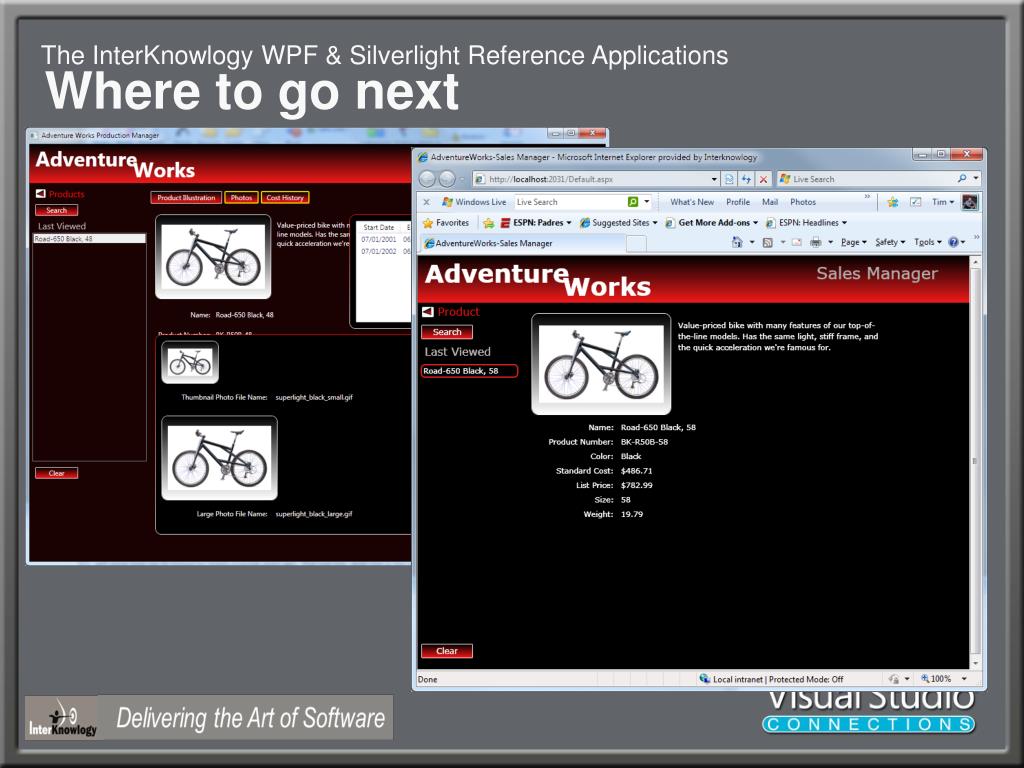The image size is (1024, 768).
Task: Click the Home icon in IE command bar
Action: click(x=737, y=242)
